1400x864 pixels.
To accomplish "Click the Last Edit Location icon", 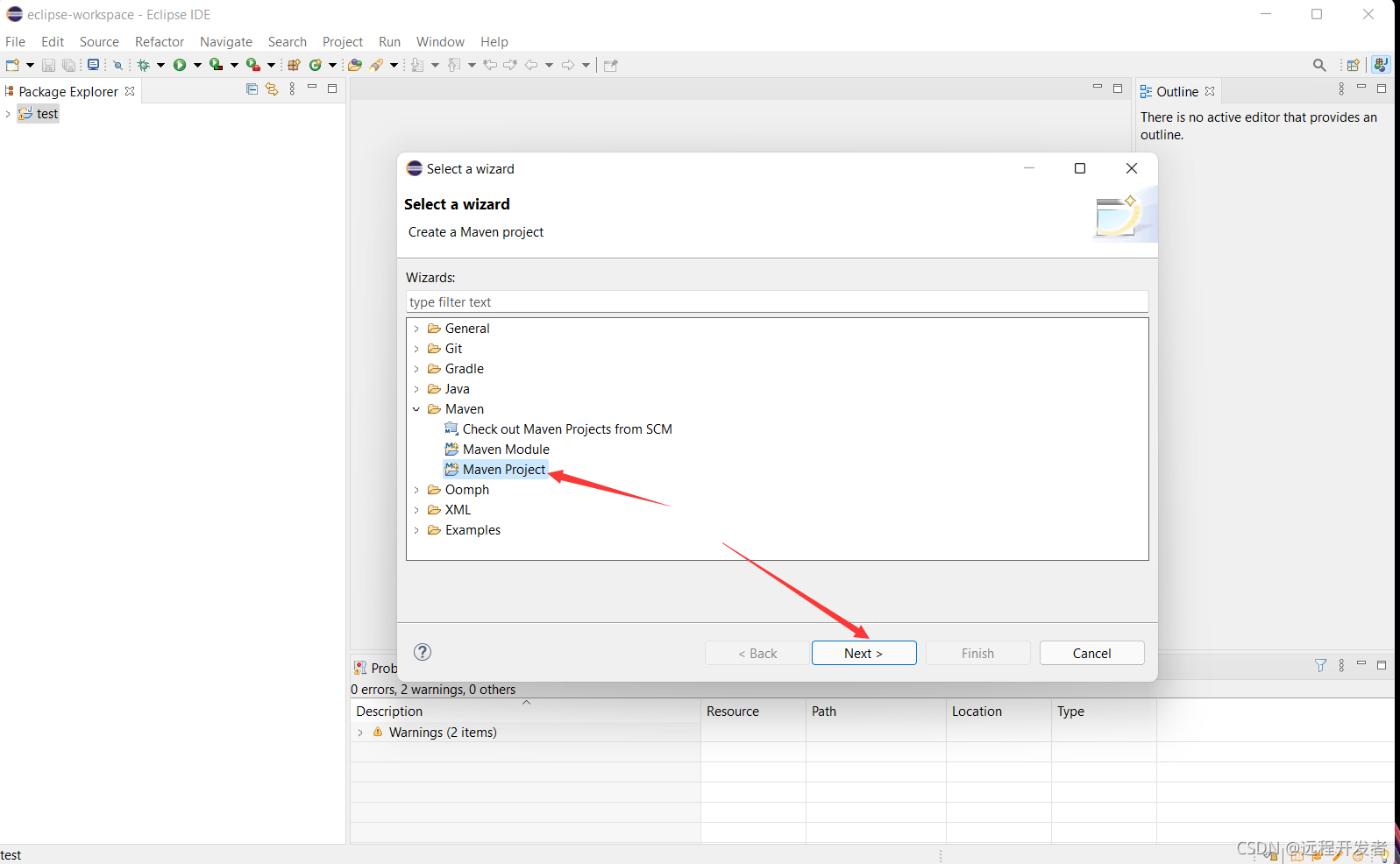I will (490, 65).
